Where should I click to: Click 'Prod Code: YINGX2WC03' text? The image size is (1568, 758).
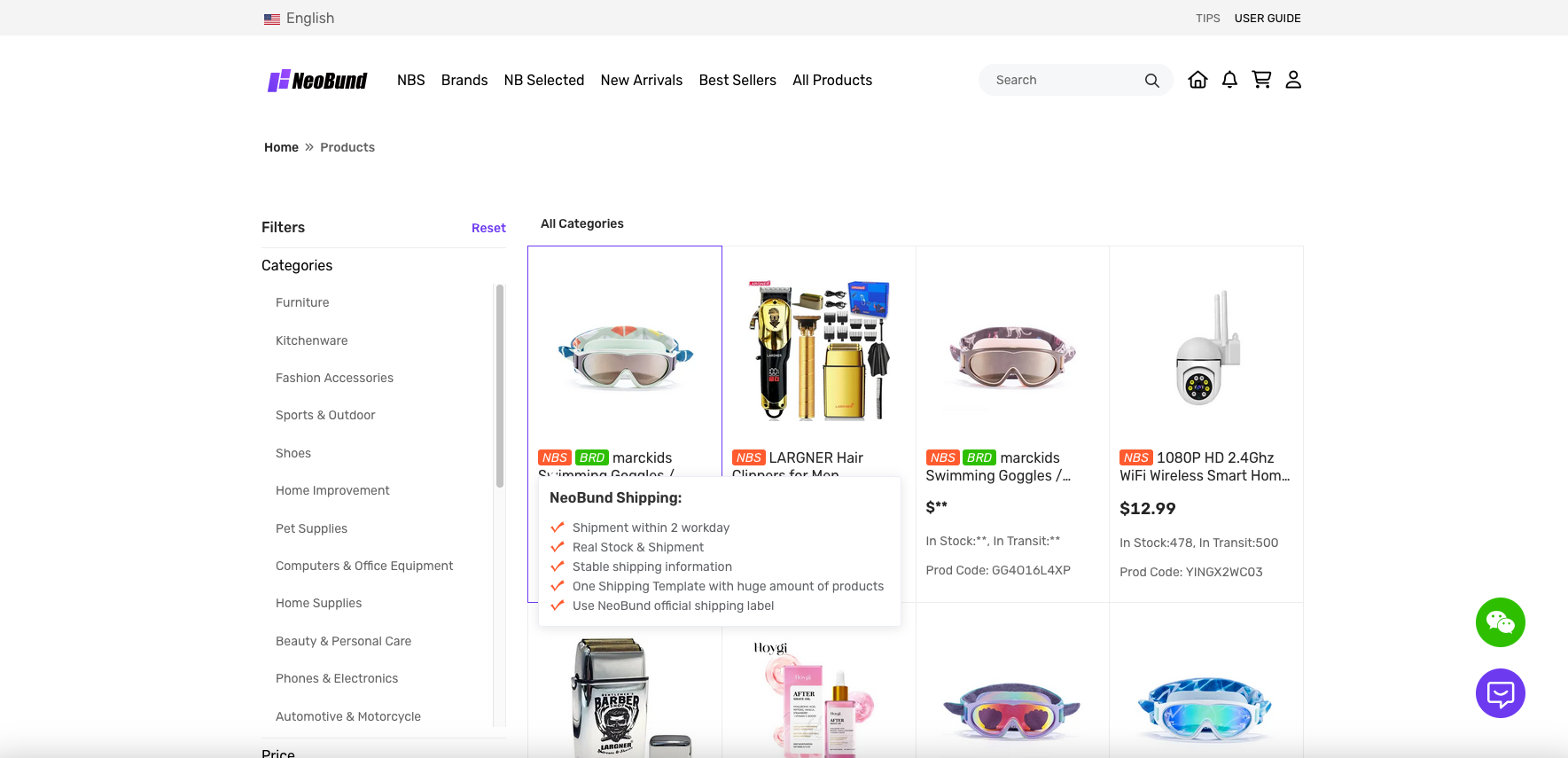tap(1191, 572)
